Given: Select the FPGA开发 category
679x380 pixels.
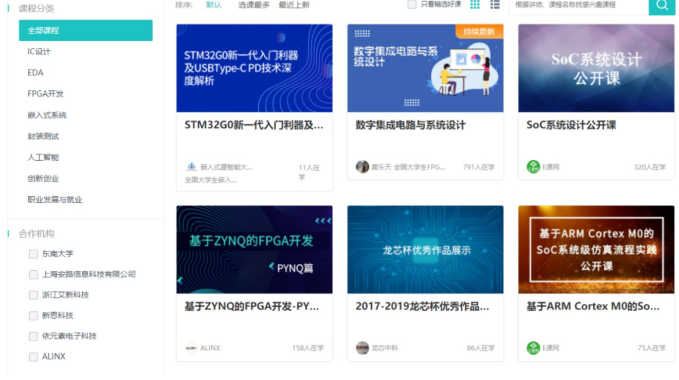Looking at the screenshot, I should (45, 94).
